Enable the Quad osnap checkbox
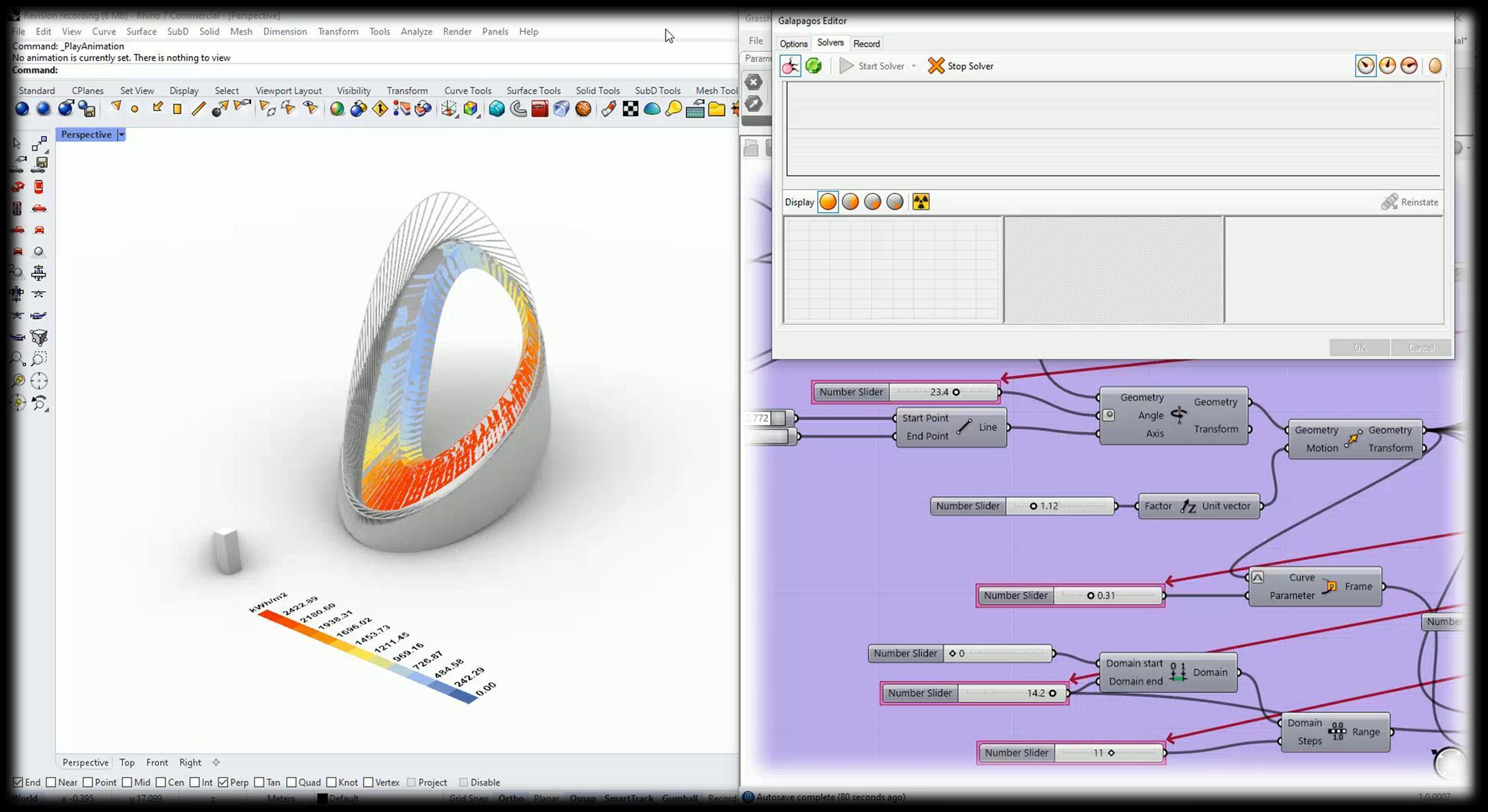 coord(292,782)
